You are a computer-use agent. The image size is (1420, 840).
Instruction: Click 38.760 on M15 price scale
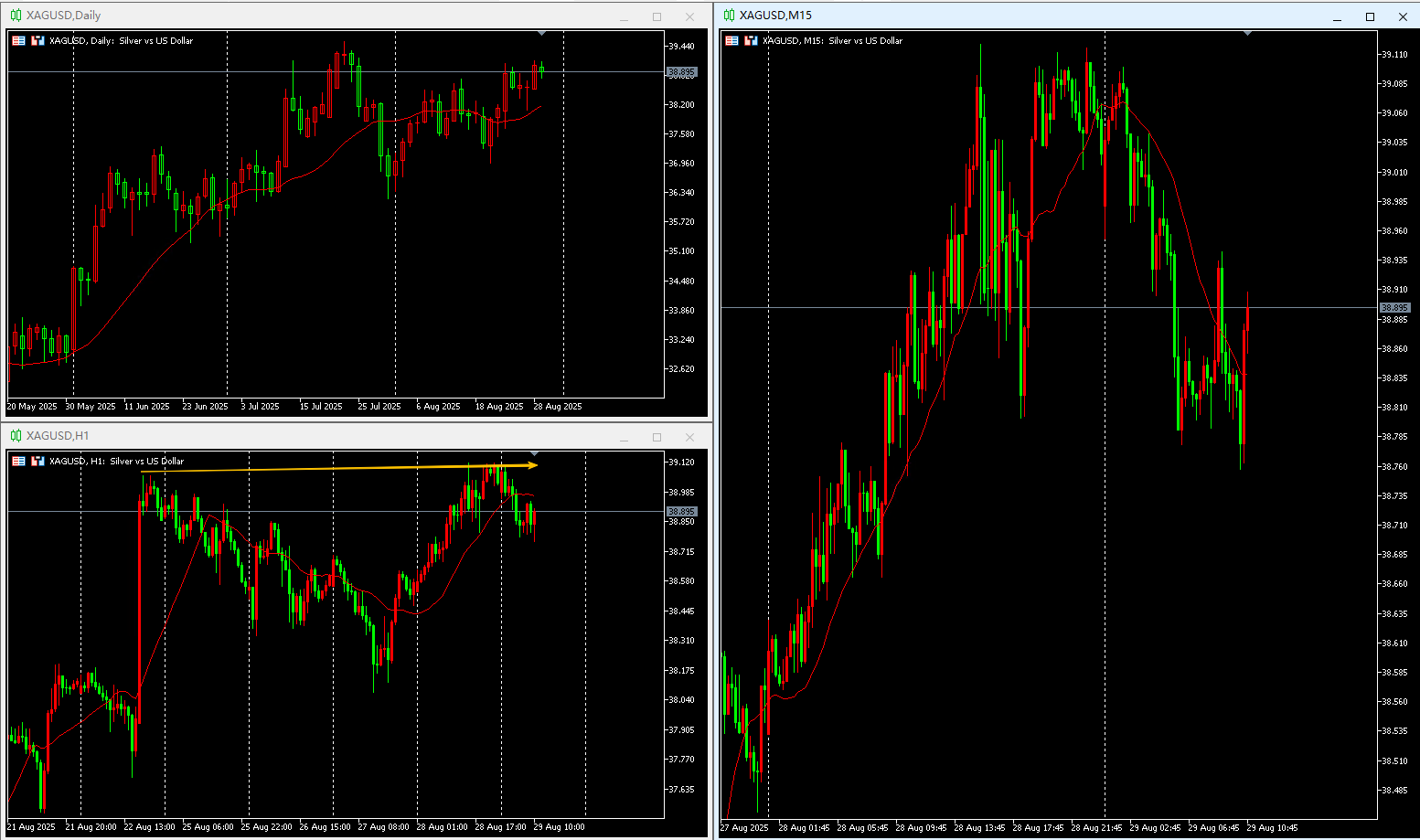1394,466
